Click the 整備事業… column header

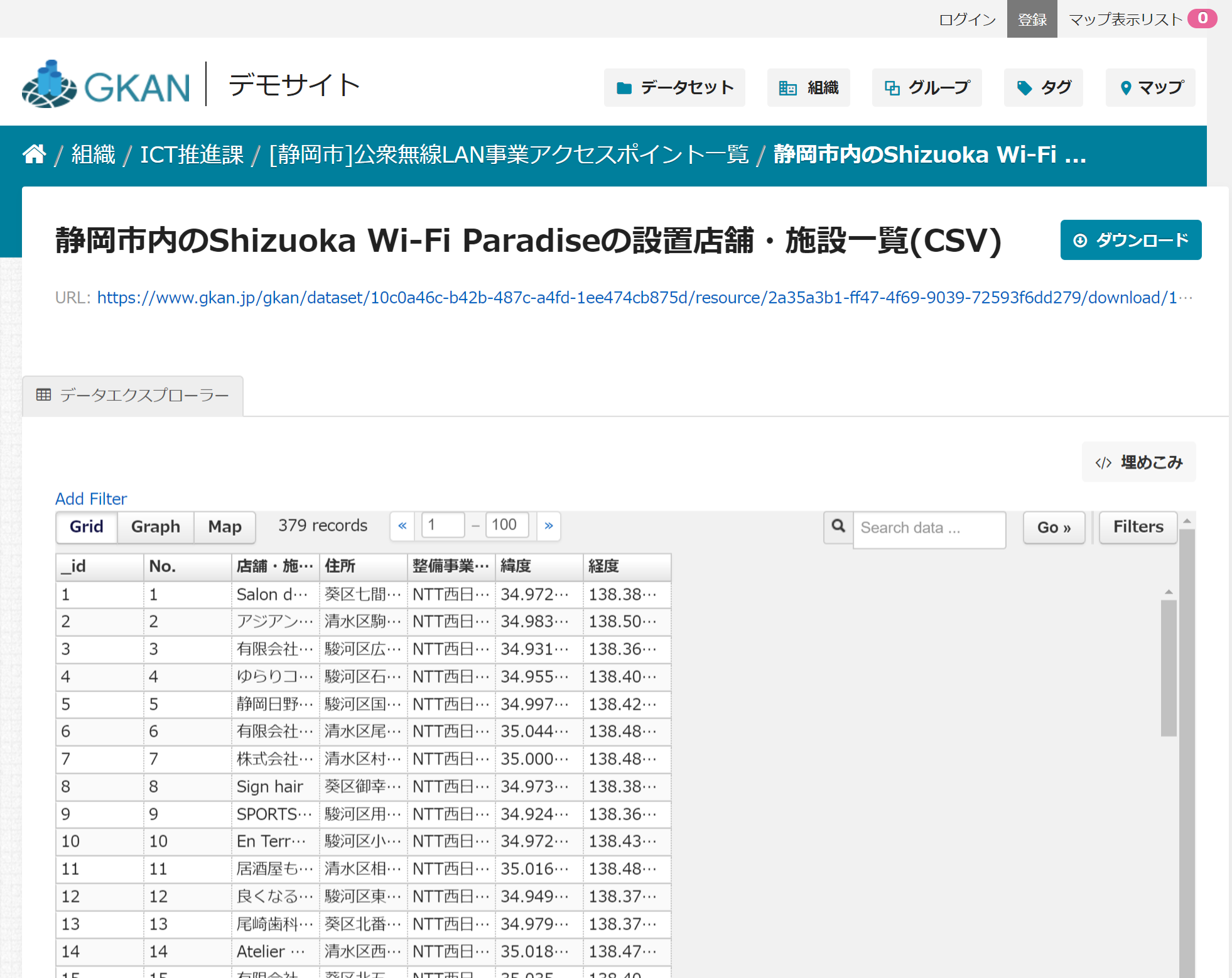click(451, 567)
